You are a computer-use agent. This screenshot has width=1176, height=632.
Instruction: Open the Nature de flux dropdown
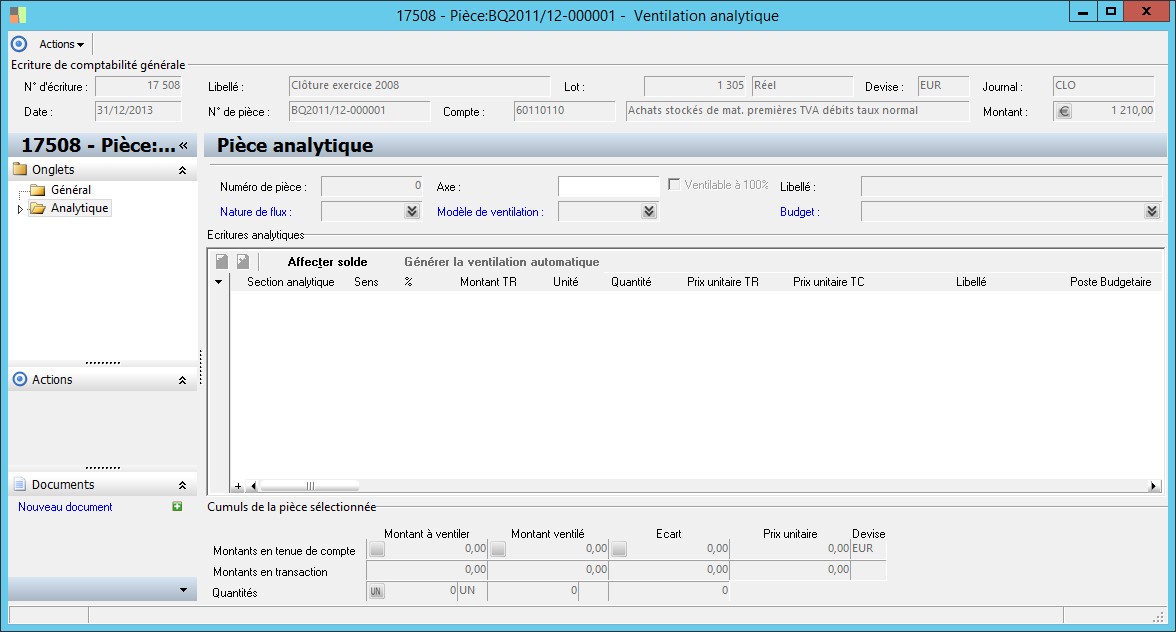pos(411,211)
